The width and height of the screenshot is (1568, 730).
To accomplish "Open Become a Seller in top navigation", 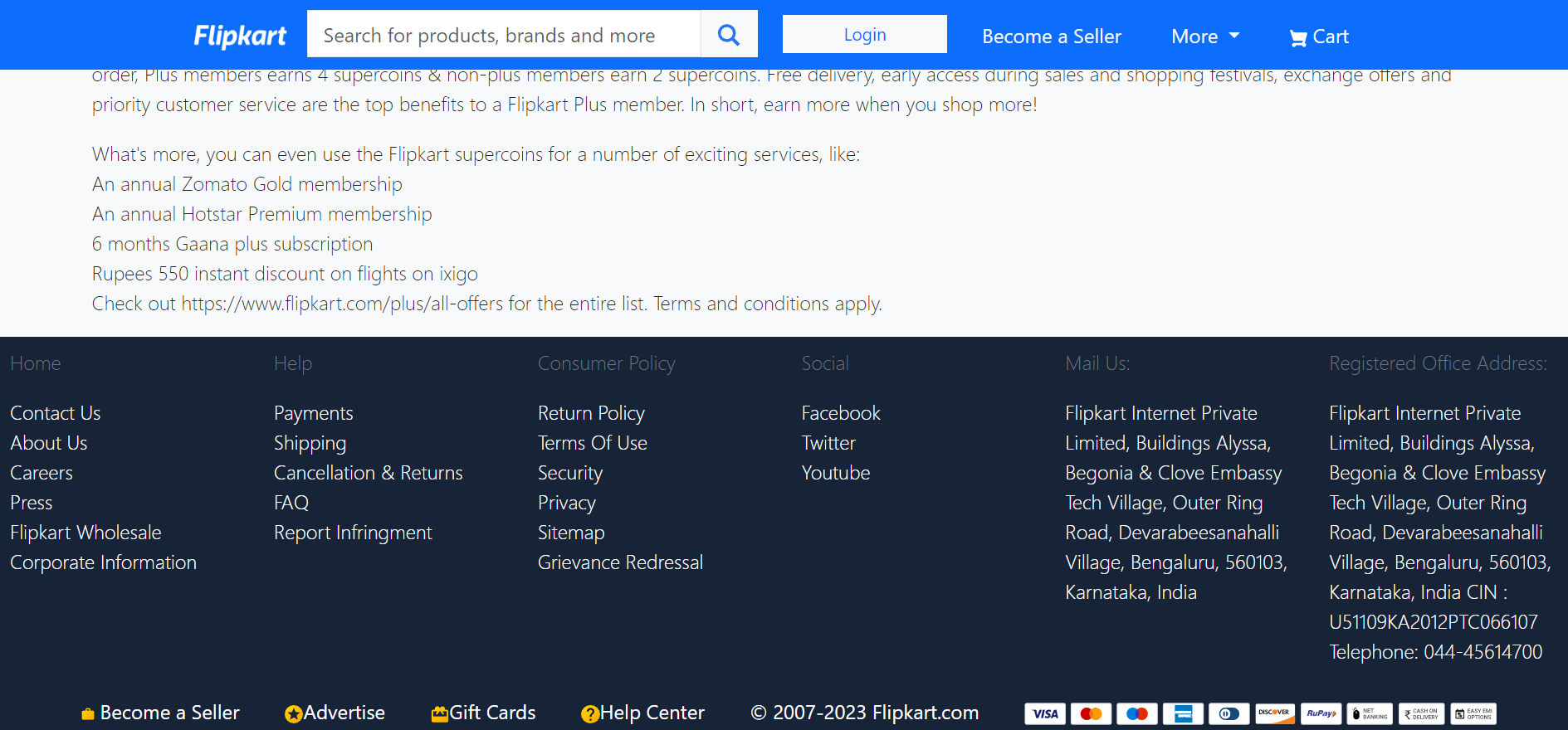I will (1051, 36).
